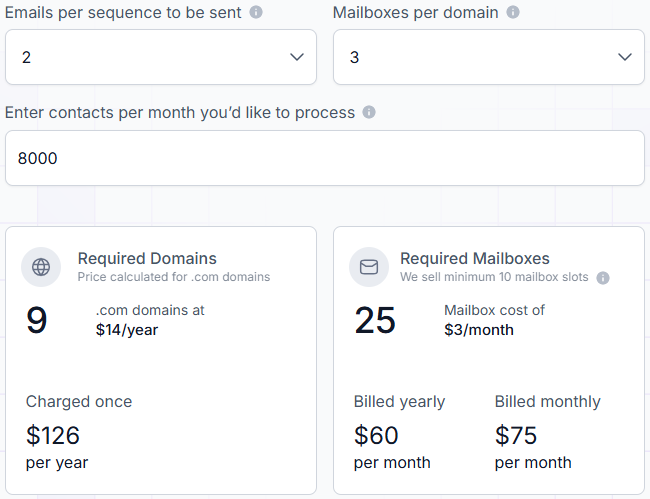Image resolution: width=650 pixels, height=499 pixels.
Task: Click the '$3/month' mailbox cost text
Action: click(479, 330)
